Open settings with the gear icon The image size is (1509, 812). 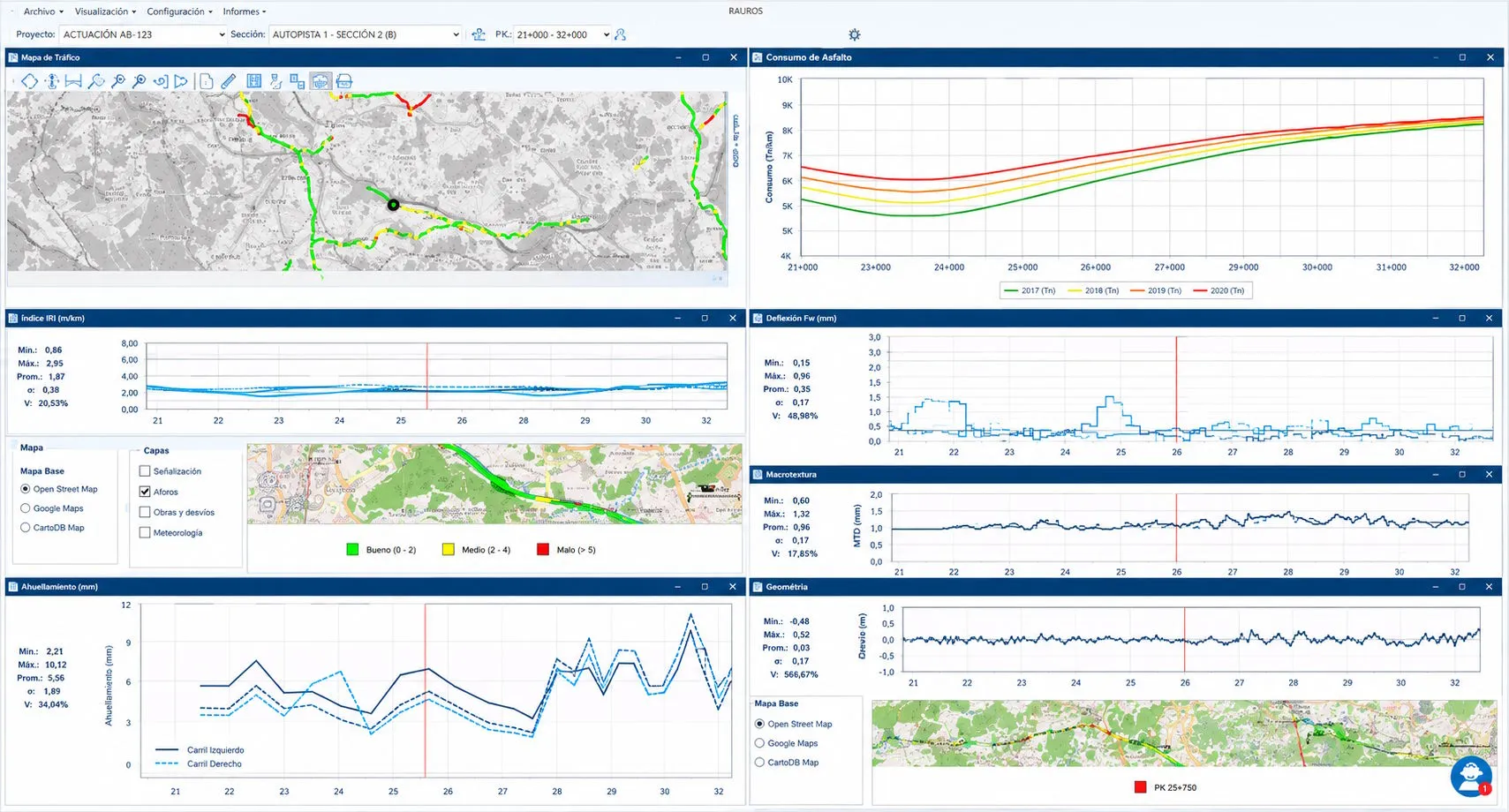click(854, 34)
